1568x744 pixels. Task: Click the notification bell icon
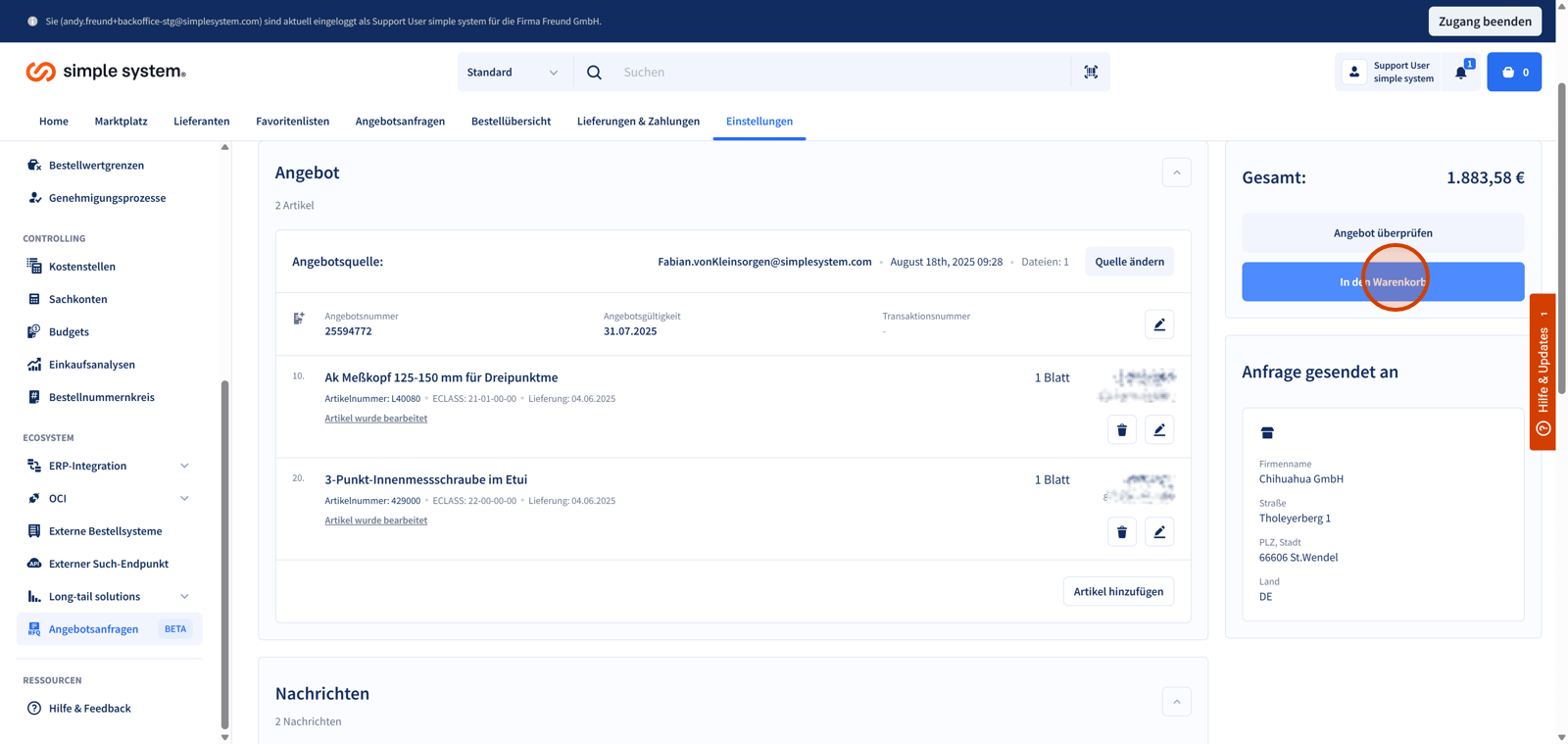click(x=1460, y=72)
